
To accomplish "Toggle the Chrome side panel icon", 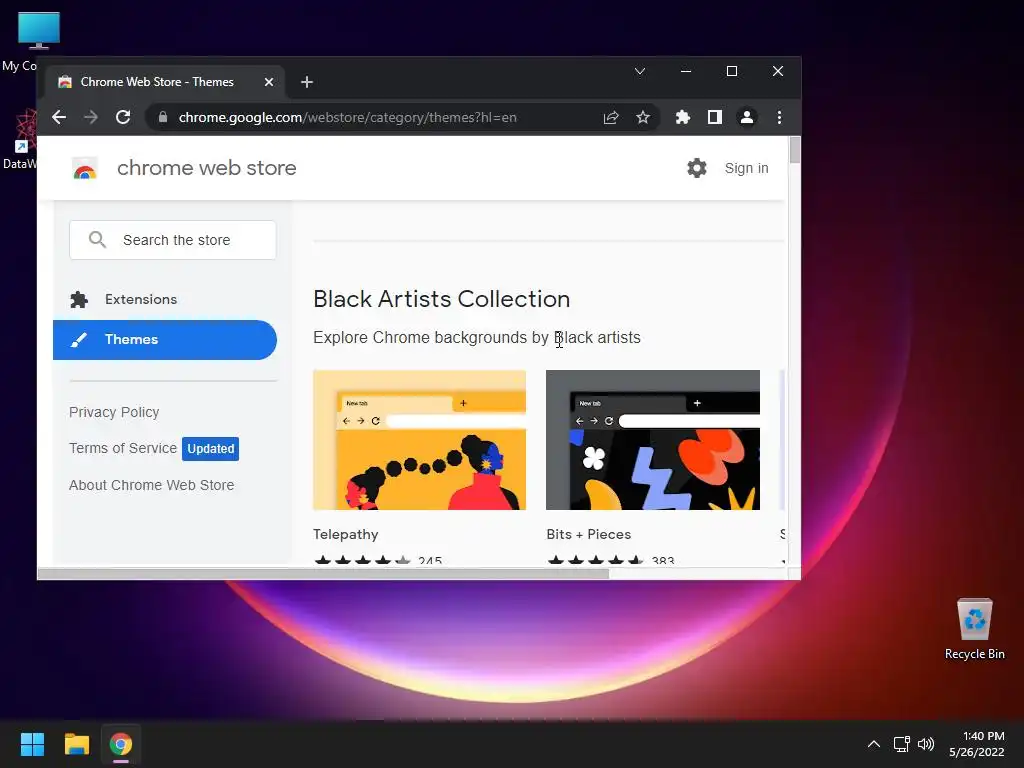I will [x=714, y=118].
